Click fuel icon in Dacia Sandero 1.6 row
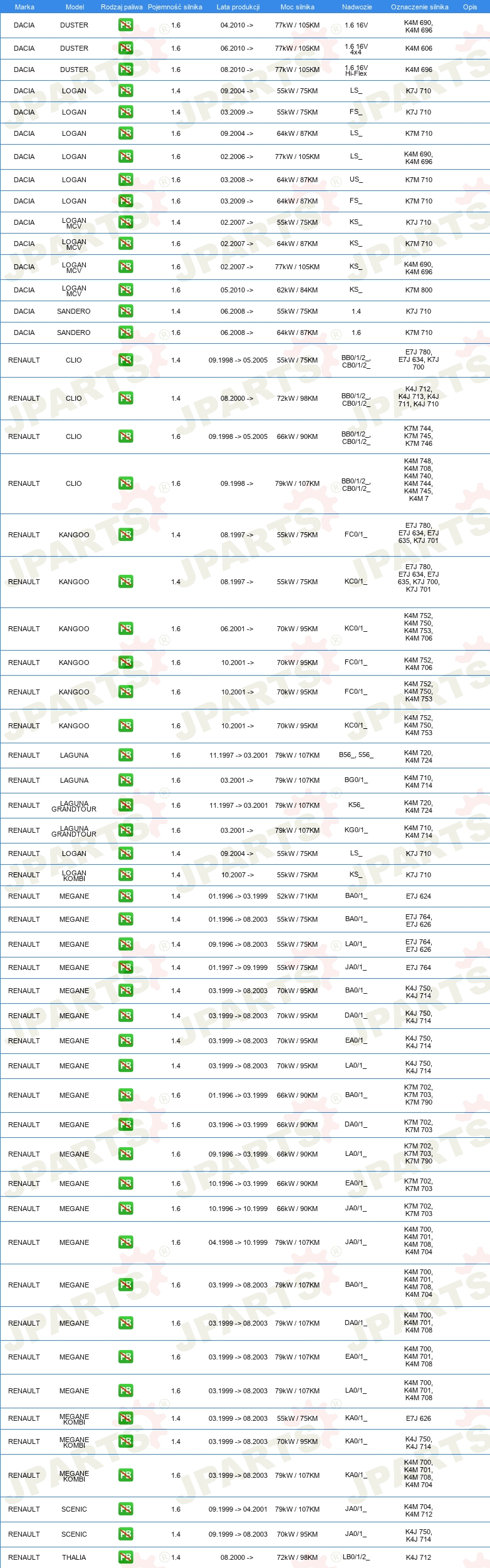 pyautogui.click(x=125, y=333)
